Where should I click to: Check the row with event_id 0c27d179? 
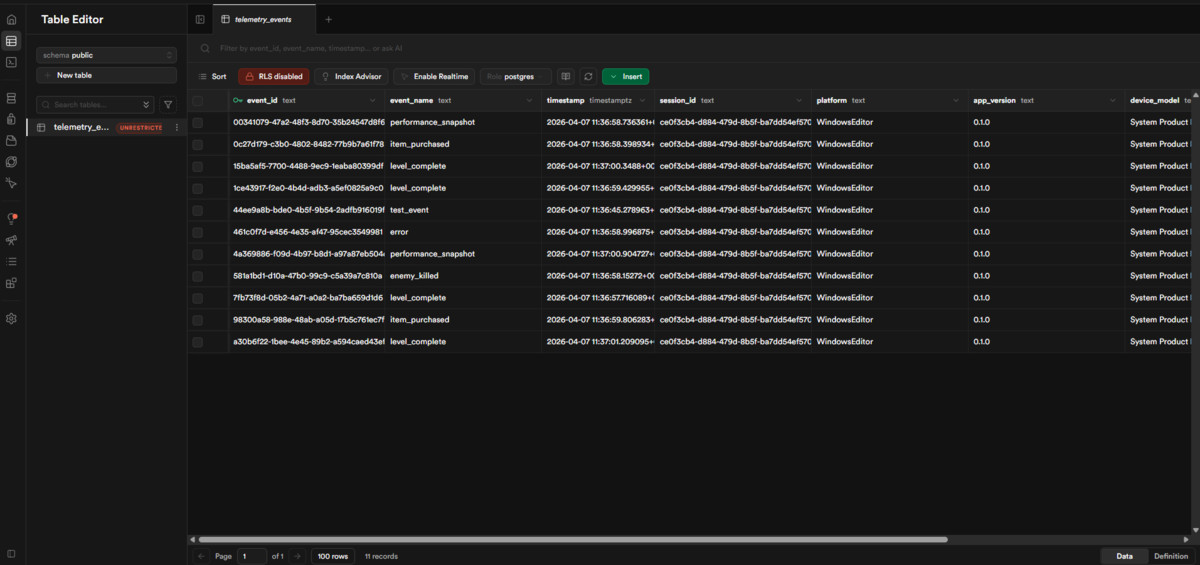198,144
